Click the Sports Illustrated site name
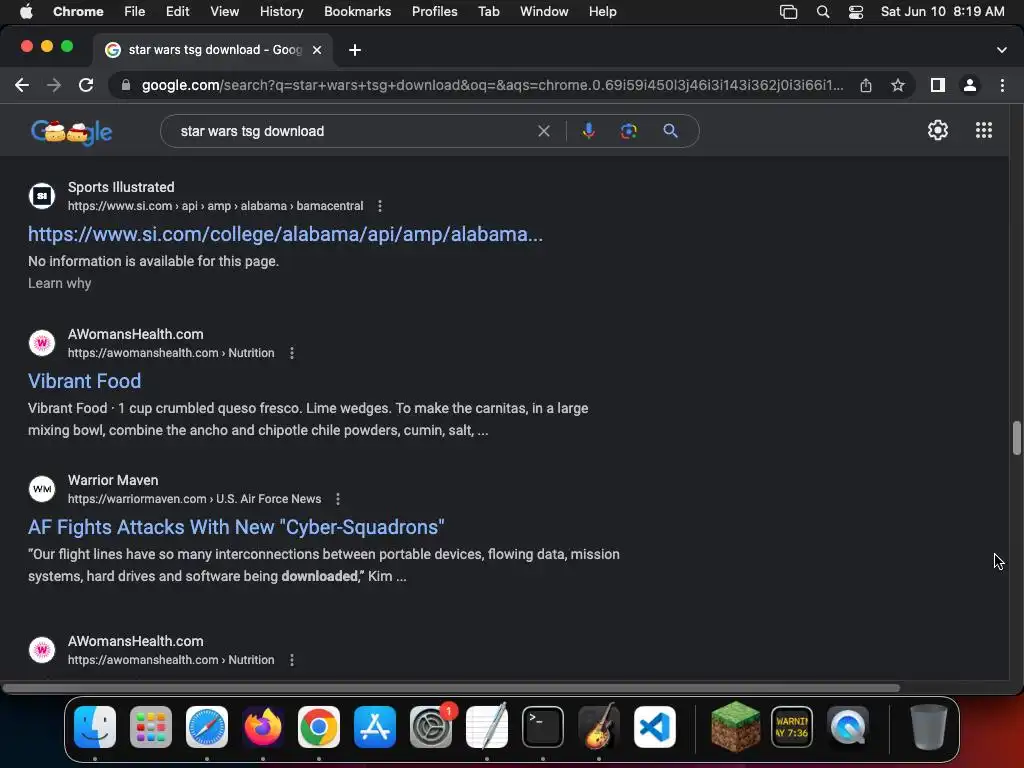The image size is (1024, 768). click(121, 187)
